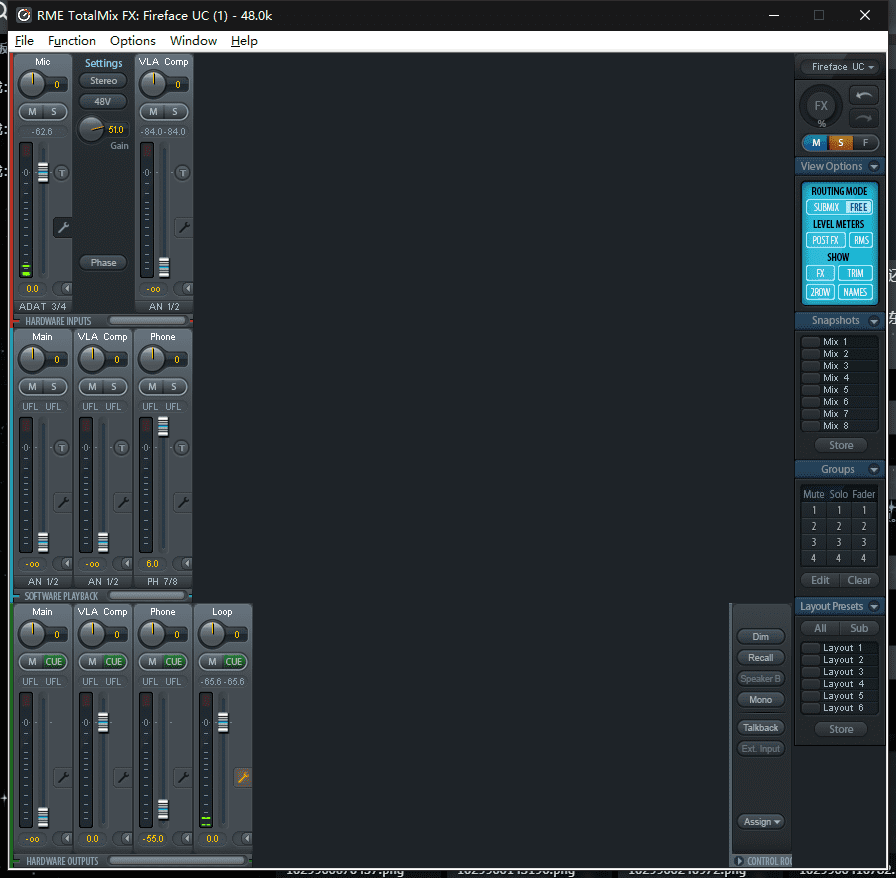Open the Mic input channel wrench settings
896x878 pixels.
click(63, 228)
